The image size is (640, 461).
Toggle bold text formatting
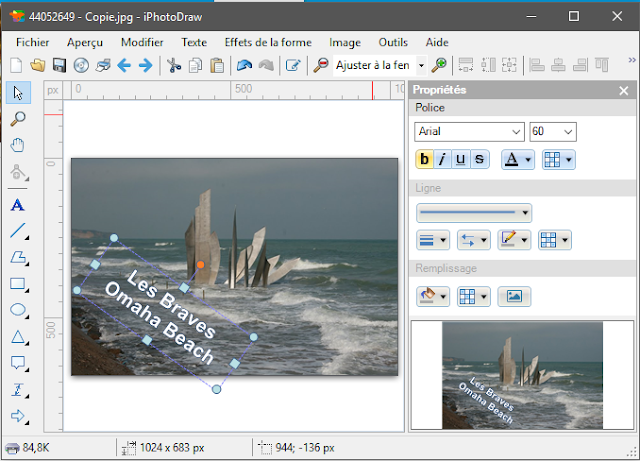[x=424, y=159]
